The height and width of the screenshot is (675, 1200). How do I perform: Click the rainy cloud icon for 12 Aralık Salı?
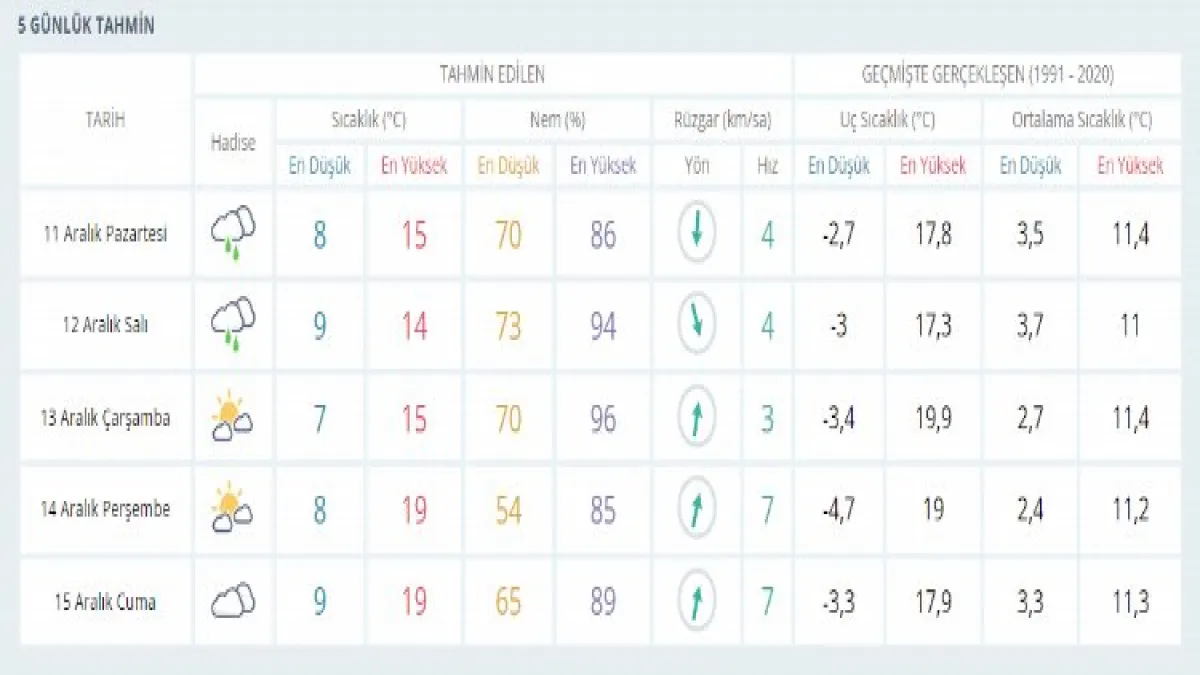233,325
